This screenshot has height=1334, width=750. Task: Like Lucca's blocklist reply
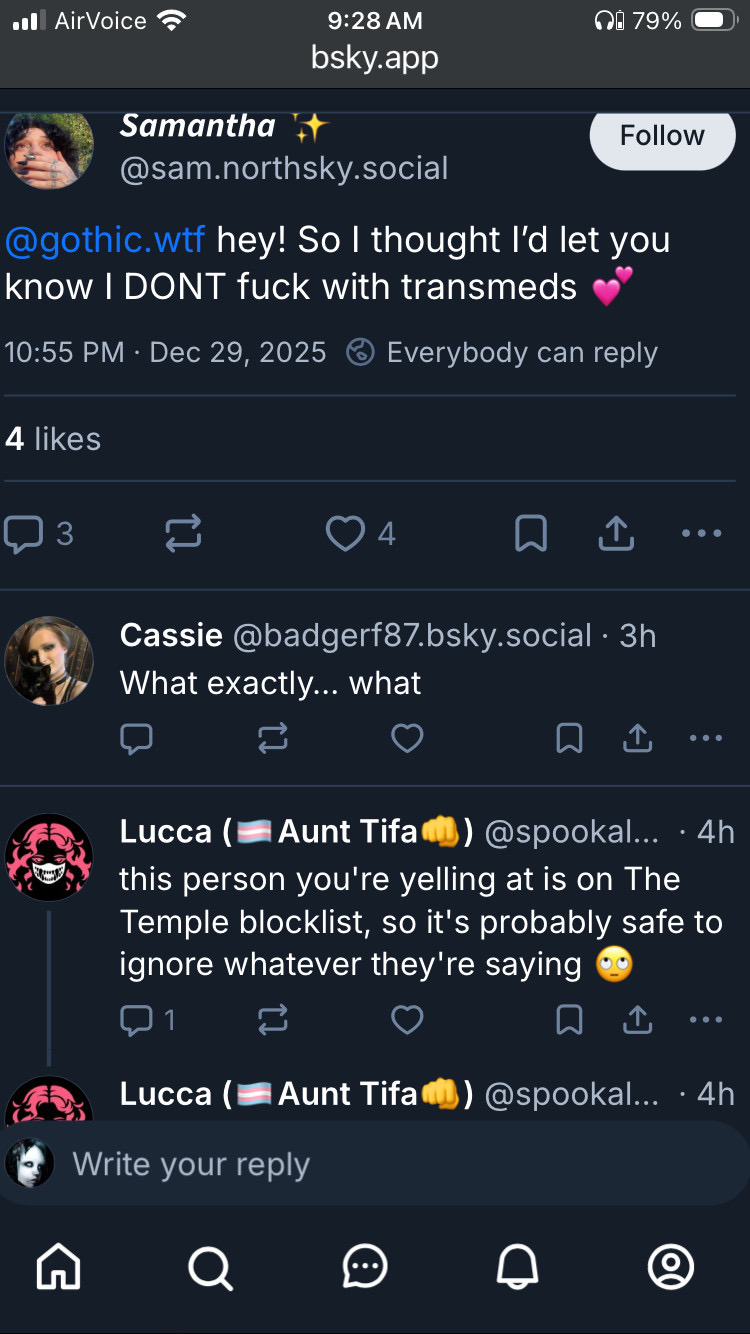tap(407, 1020)
